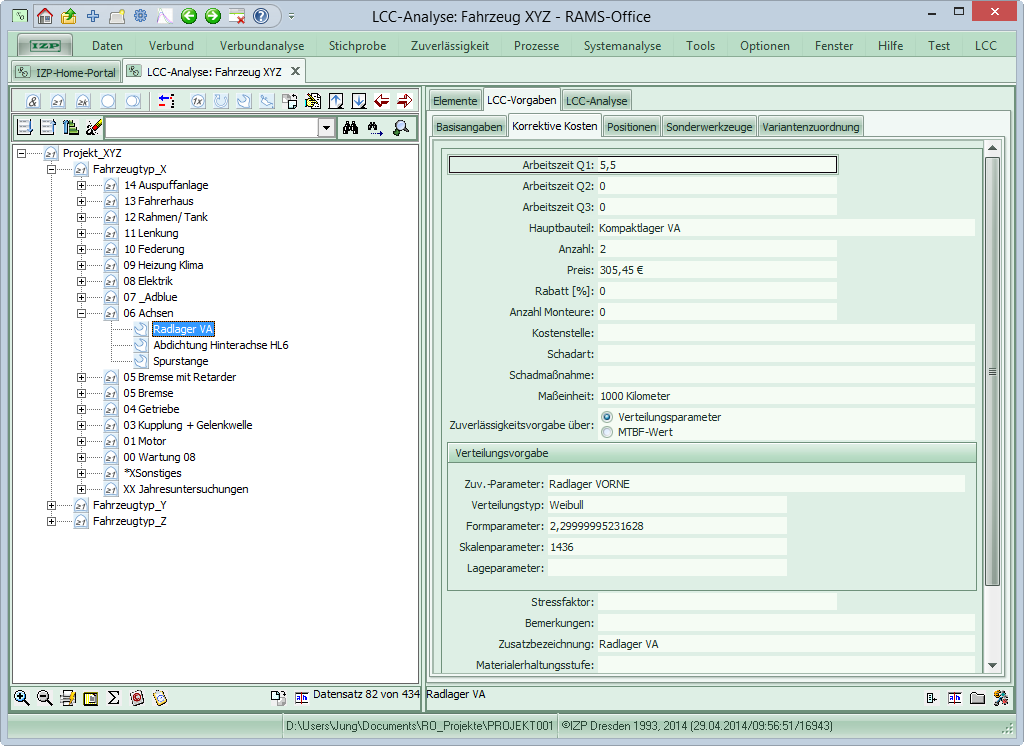Click the red left arrow icon
1024x746 pixels.
tap(381, 101)
